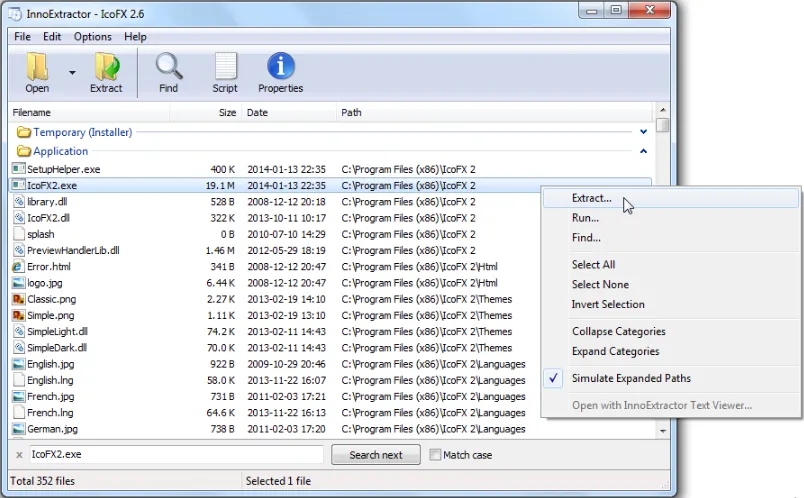The image size is (804, 498).
Task: Click the Temporary (Installer) folder icon
Action: point(24,132)
